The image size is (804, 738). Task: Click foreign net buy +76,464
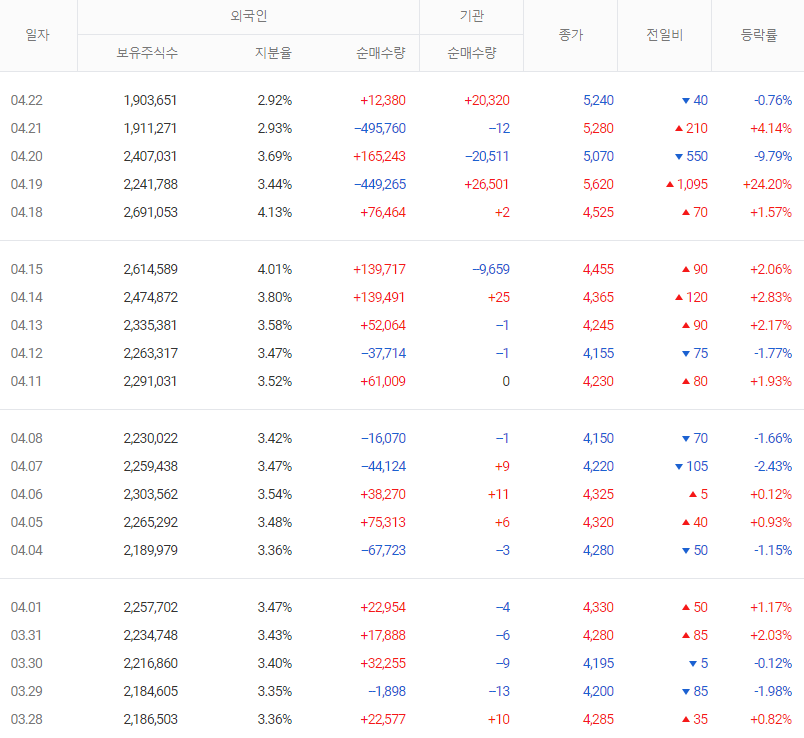383,212
